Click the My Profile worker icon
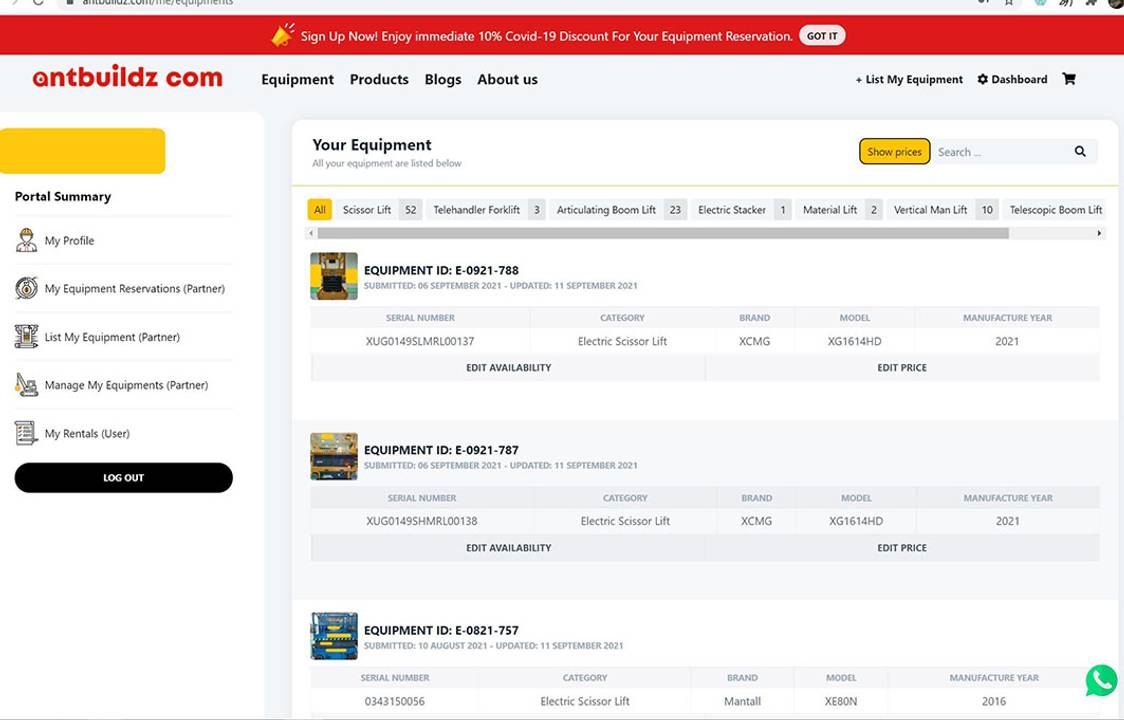This screenshot has height=720, width=1124. (x=26, y=241)
